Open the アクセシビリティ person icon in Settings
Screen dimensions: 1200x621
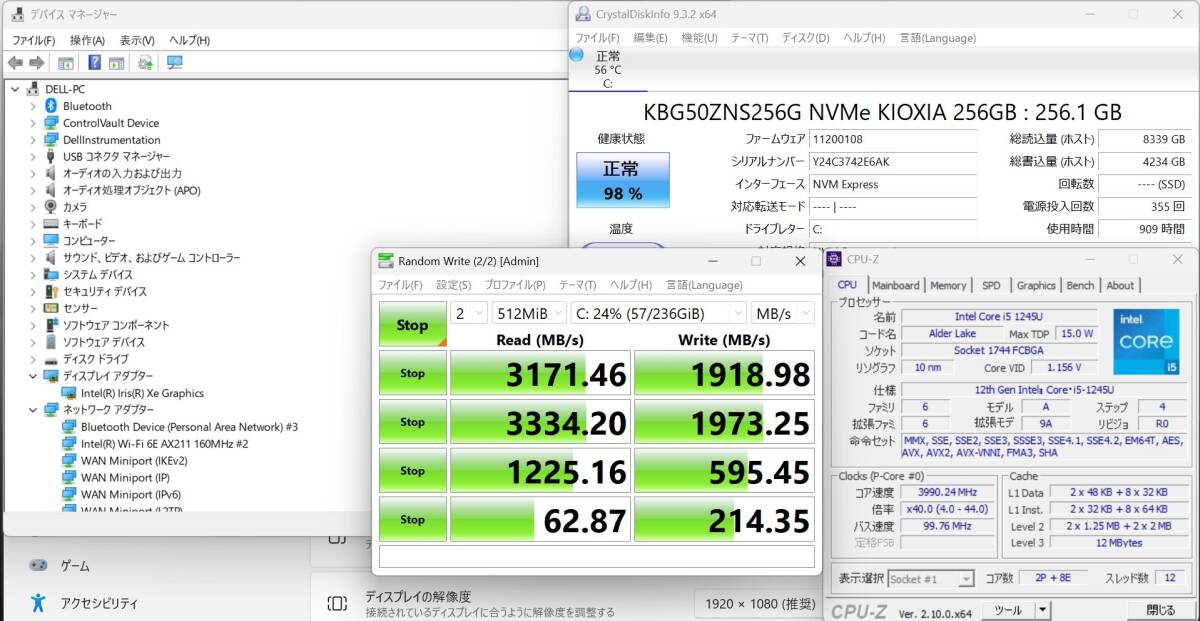[x=38, y=603]
